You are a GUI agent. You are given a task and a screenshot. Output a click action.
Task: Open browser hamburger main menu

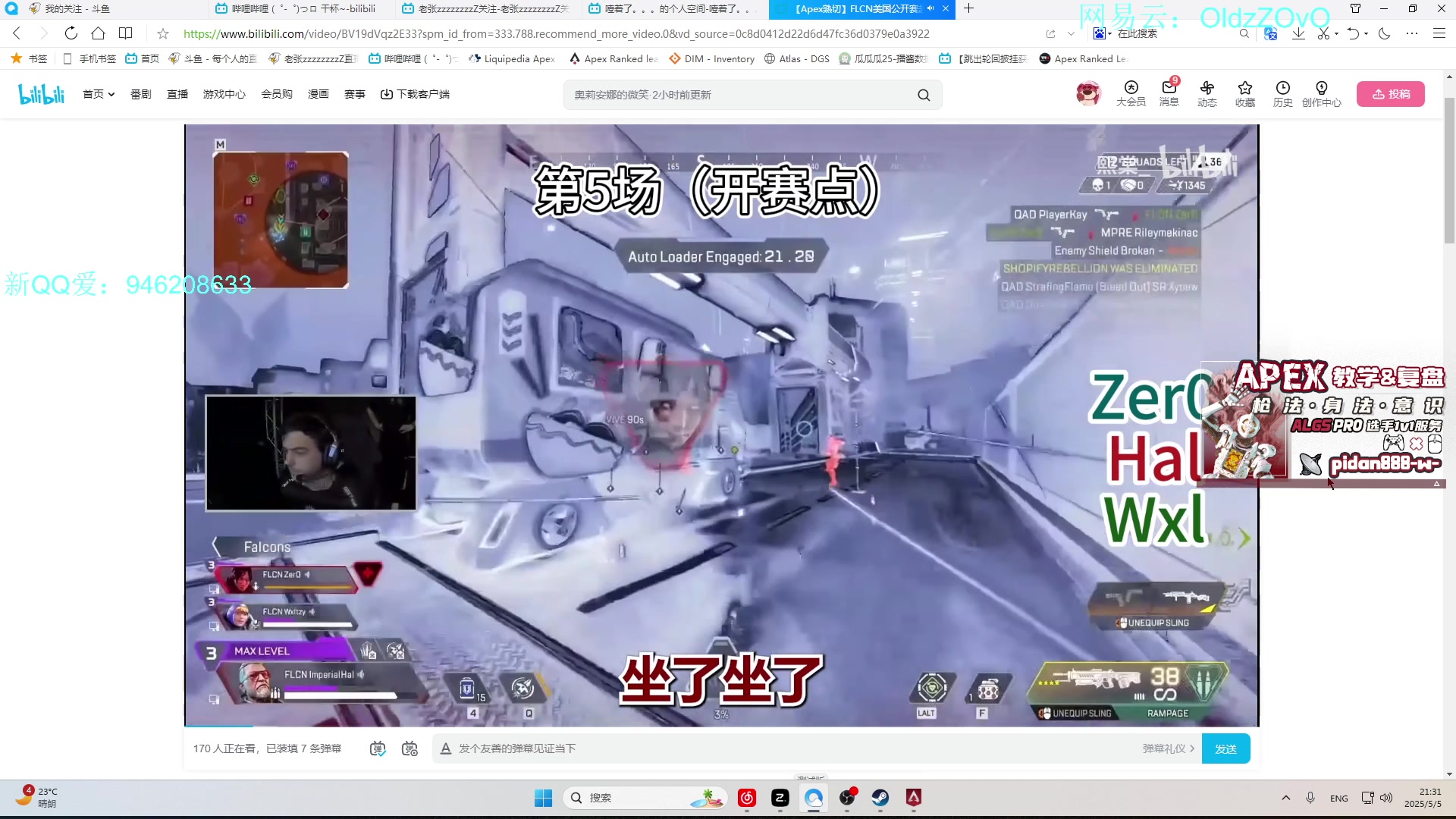tap(1439, 33)
